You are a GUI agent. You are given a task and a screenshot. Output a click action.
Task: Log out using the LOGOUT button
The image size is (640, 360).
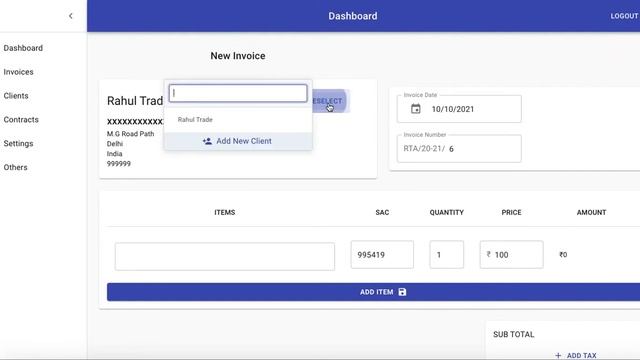tap(624, 16)
